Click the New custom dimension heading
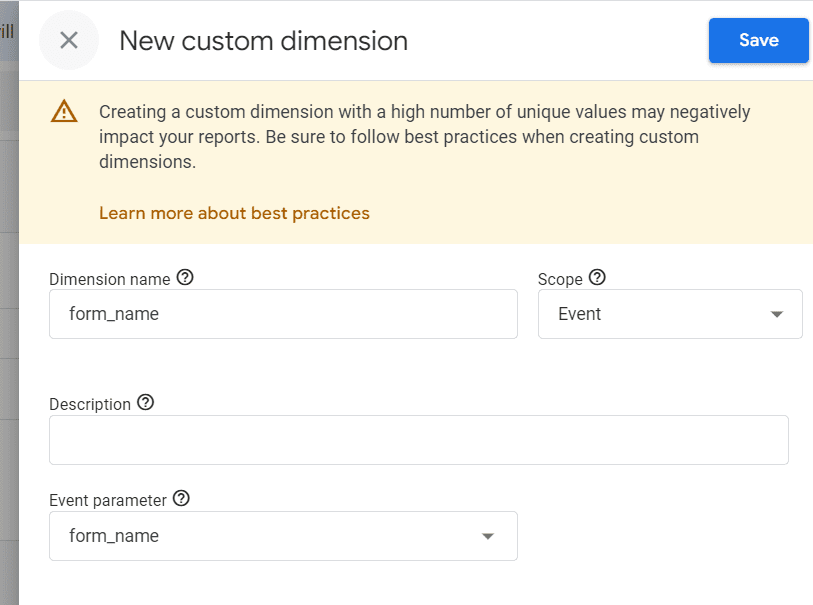Viewport: 813px width, 605px height. (x=263, y=41)
